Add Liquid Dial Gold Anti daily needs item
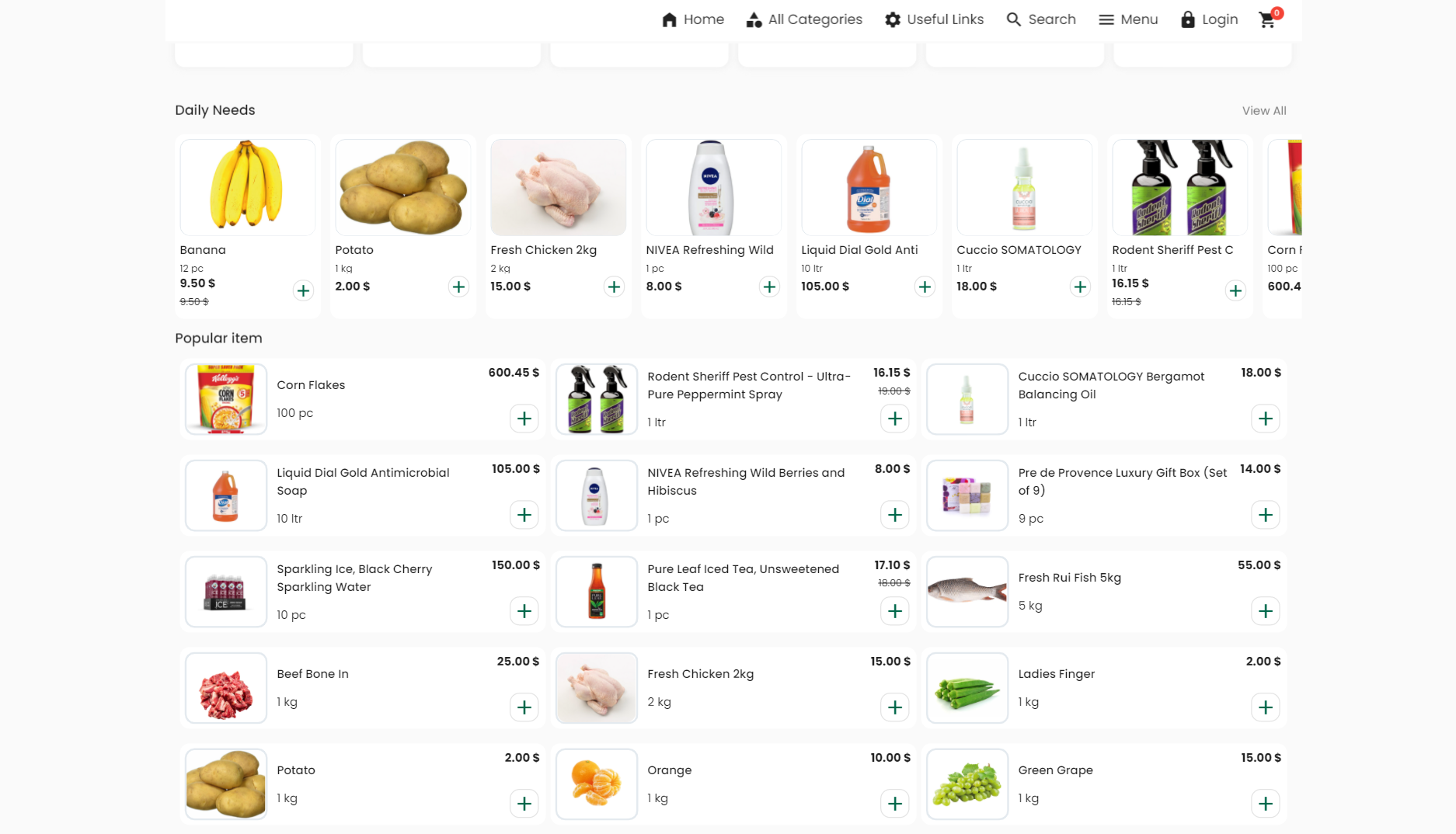This screenshot has width=1456, height=834. pyautogui.click(x=925, y=287)
